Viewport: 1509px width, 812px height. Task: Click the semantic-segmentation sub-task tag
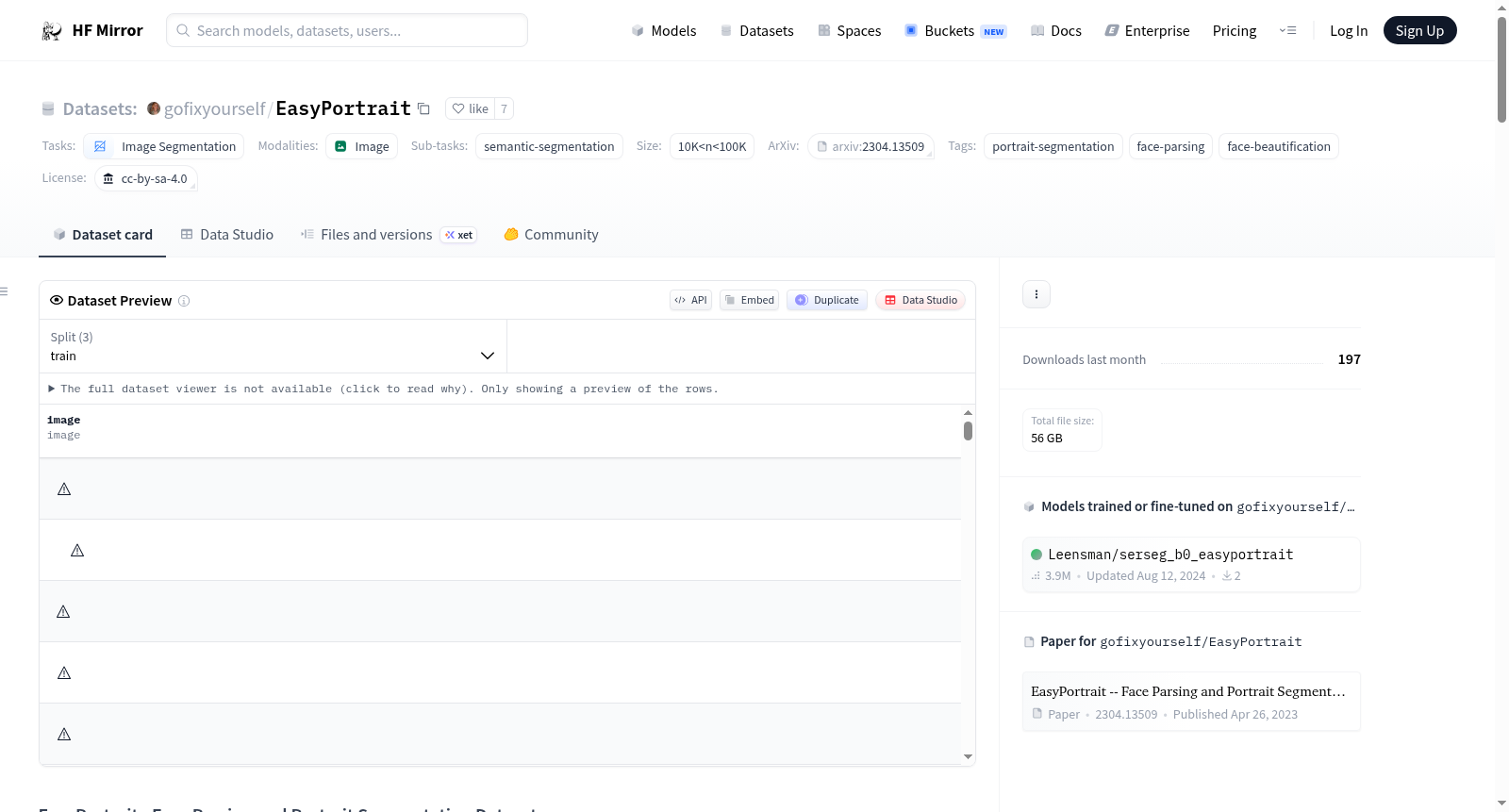pos(549,146)
